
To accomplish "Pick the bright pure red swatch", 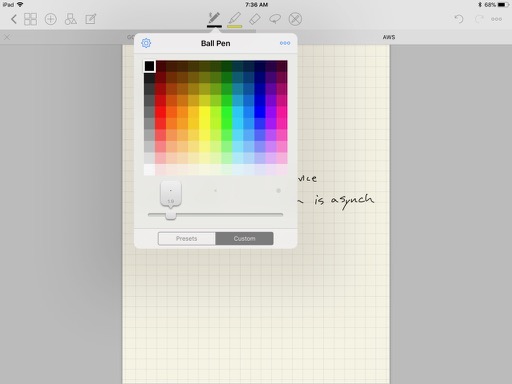I will click(x=160, y=112).
